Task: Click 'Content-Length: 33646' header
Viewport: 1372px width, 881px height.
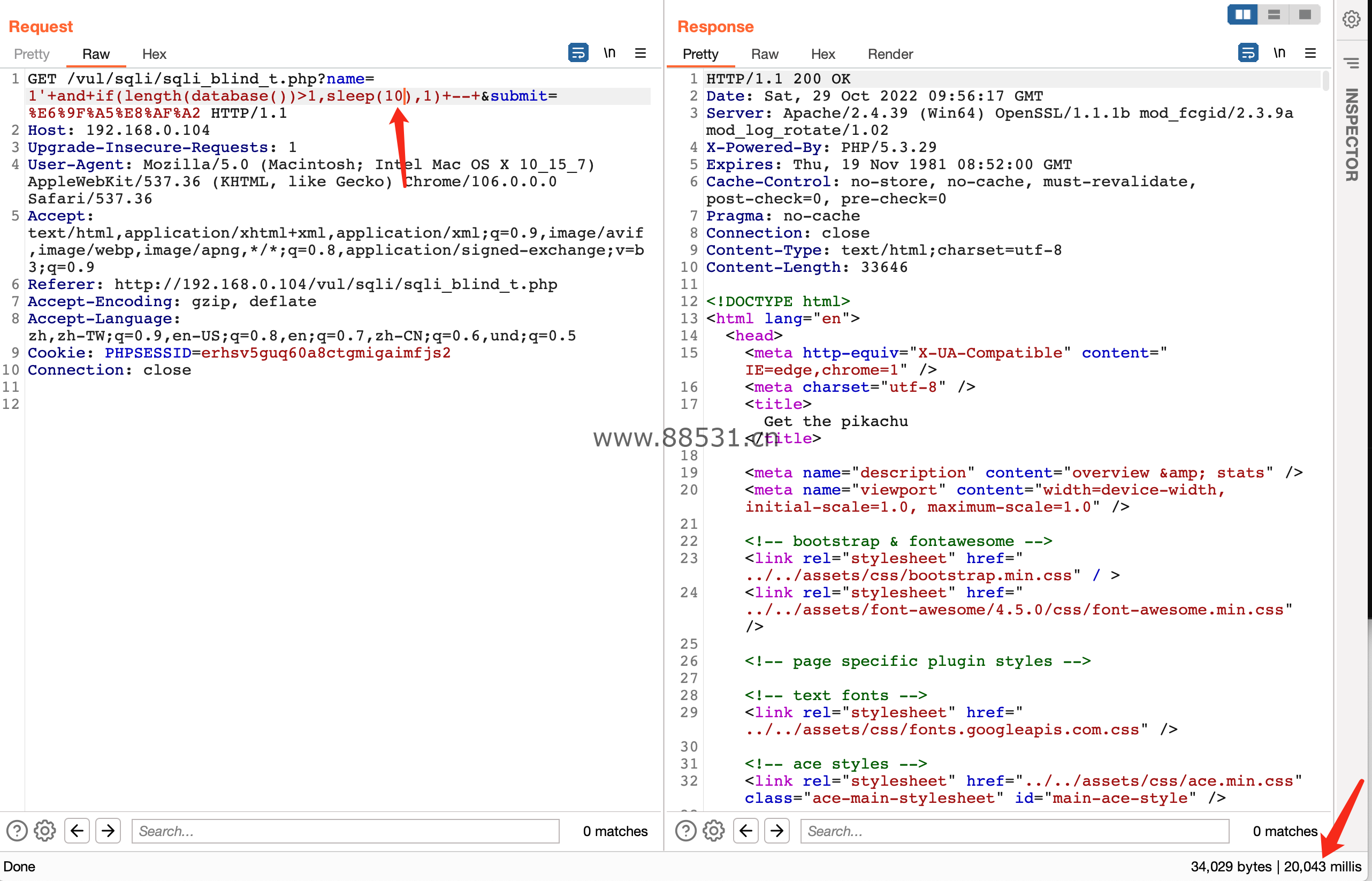Action: pyautogui.click(x=806, y=267)
